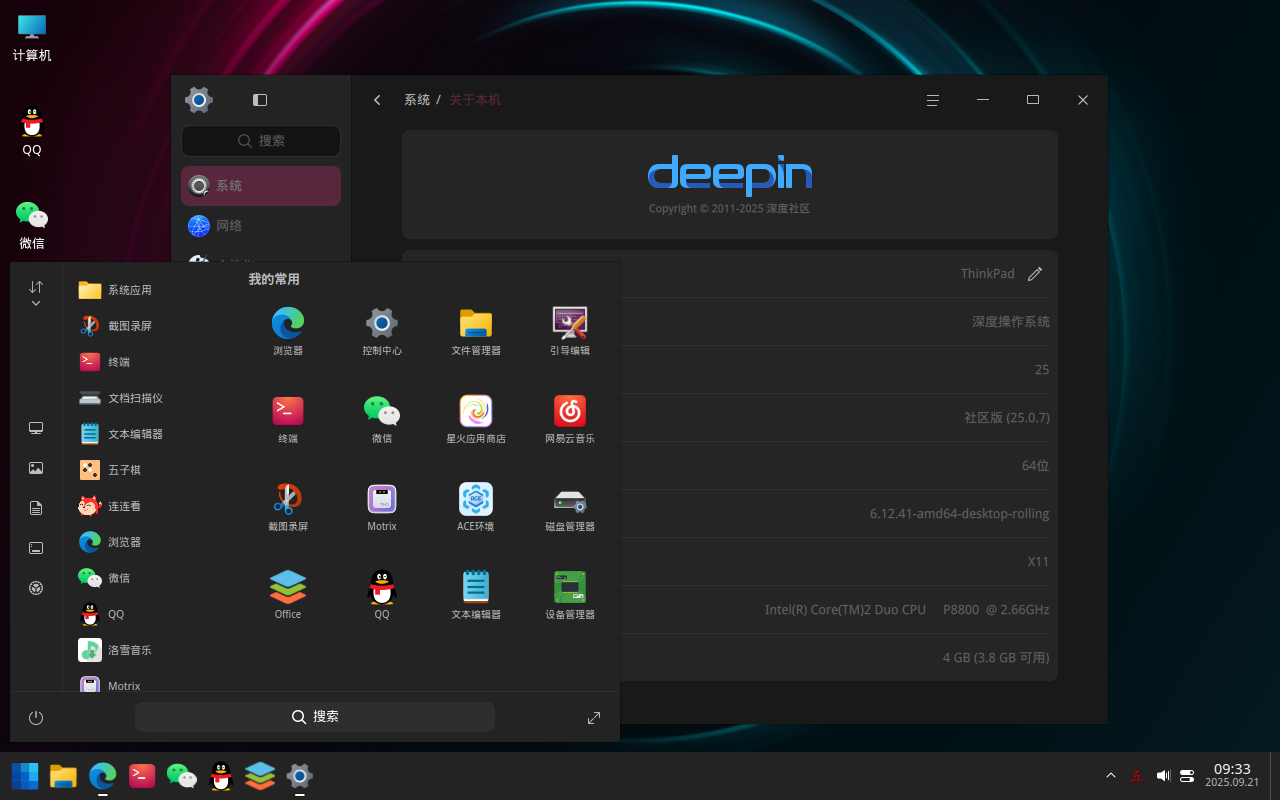Screen dimensions: 1280x800
Task: Open 引导编辑 from the launcher grid
Action: pyautogui.click(x=569, y=331)
